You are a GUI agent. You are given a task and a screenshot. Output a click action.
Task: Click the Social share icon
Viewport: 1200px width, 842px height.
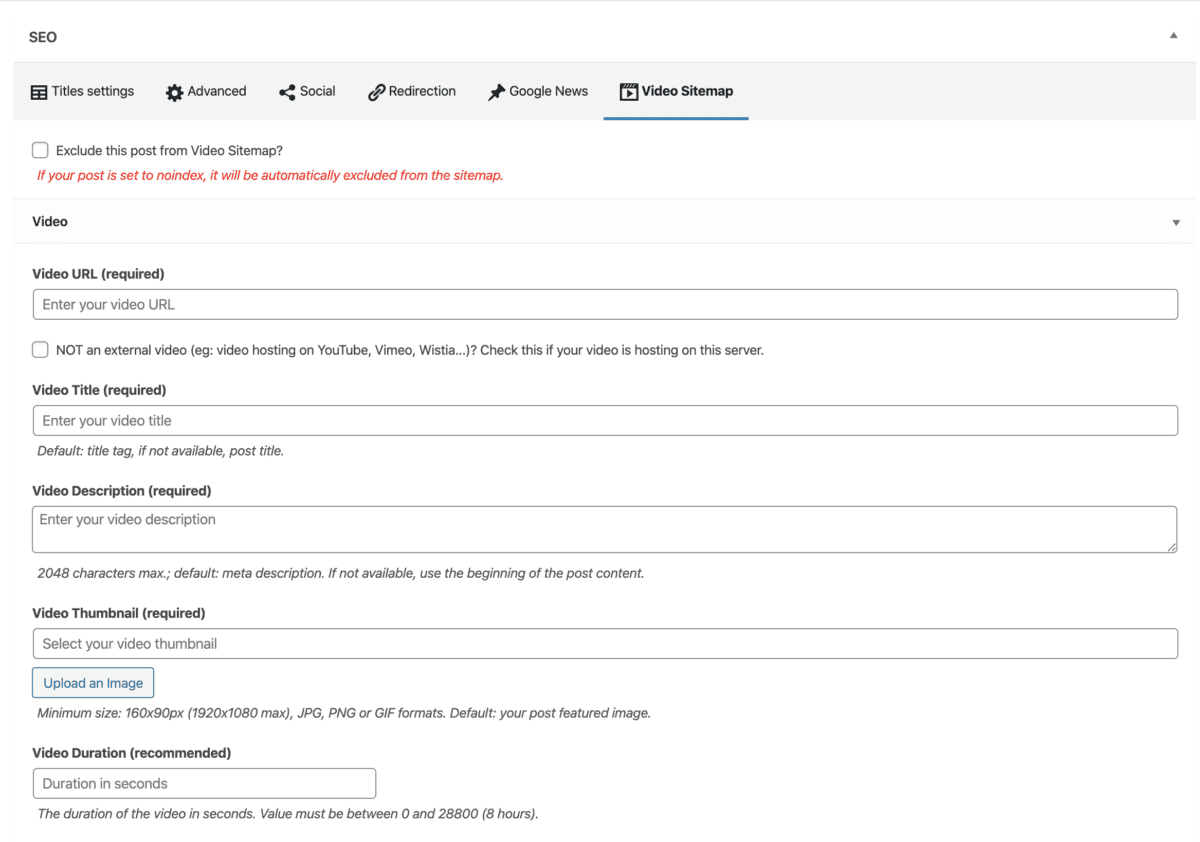pyautogui.click(x=287, y=92)
